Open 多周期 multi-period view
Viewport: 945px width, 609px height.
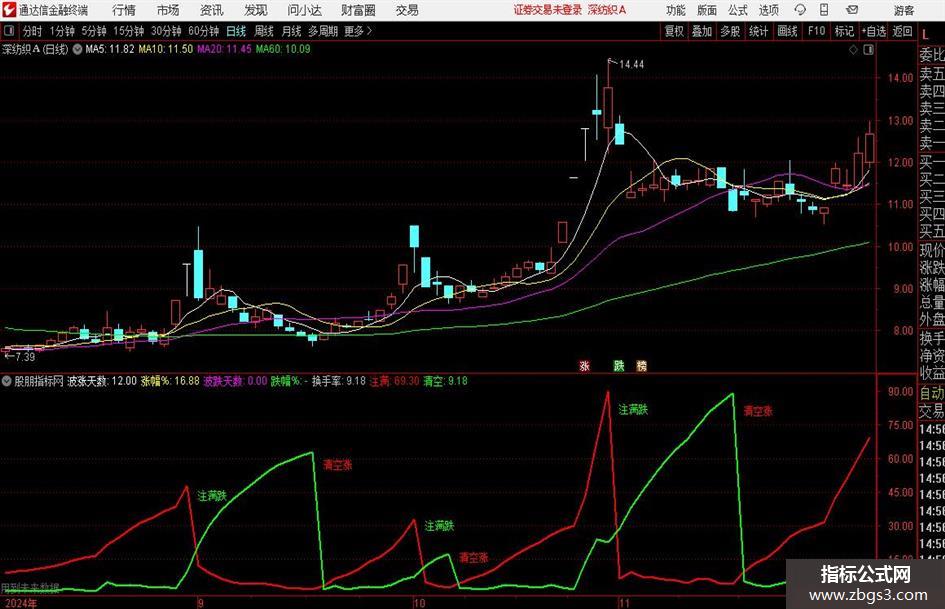point(323,31)
